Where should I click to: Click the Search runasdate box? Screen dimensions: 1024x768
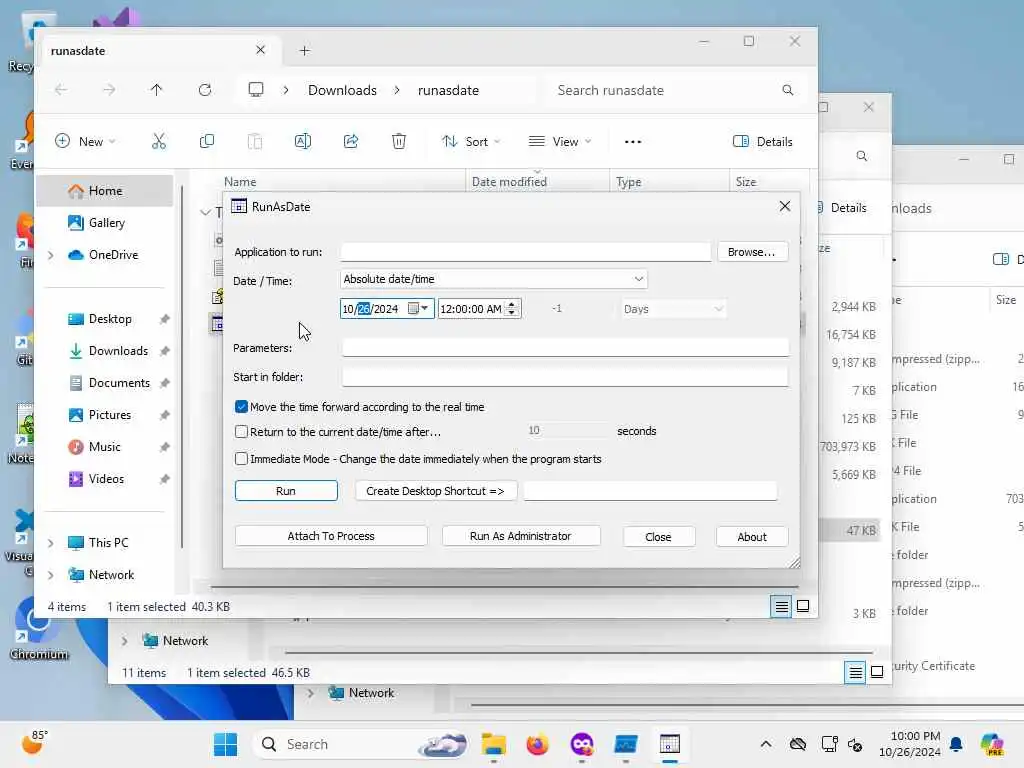[x=673, y=90]
